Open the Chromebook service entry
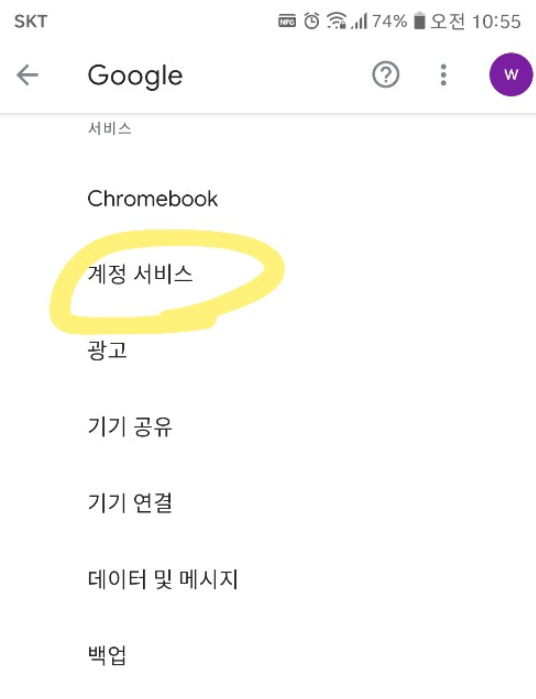 point(268,199)
